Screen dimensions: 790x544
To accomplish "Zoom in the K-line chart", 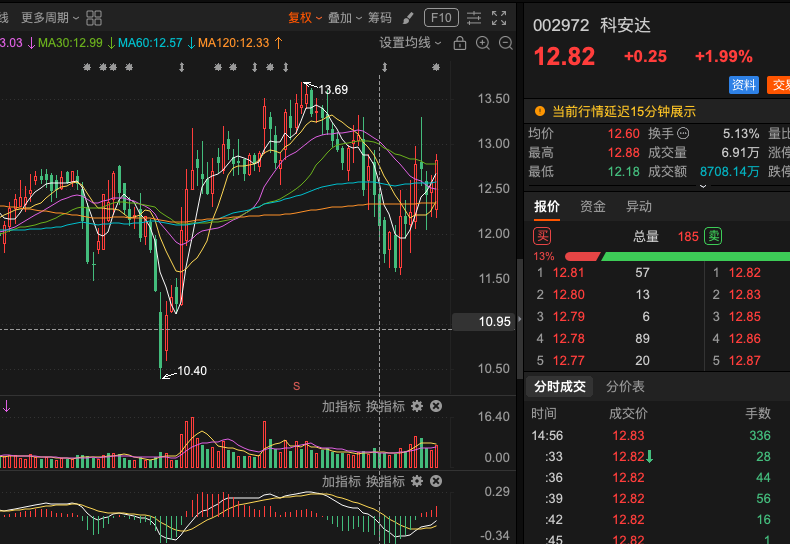I will pos(483,43).
